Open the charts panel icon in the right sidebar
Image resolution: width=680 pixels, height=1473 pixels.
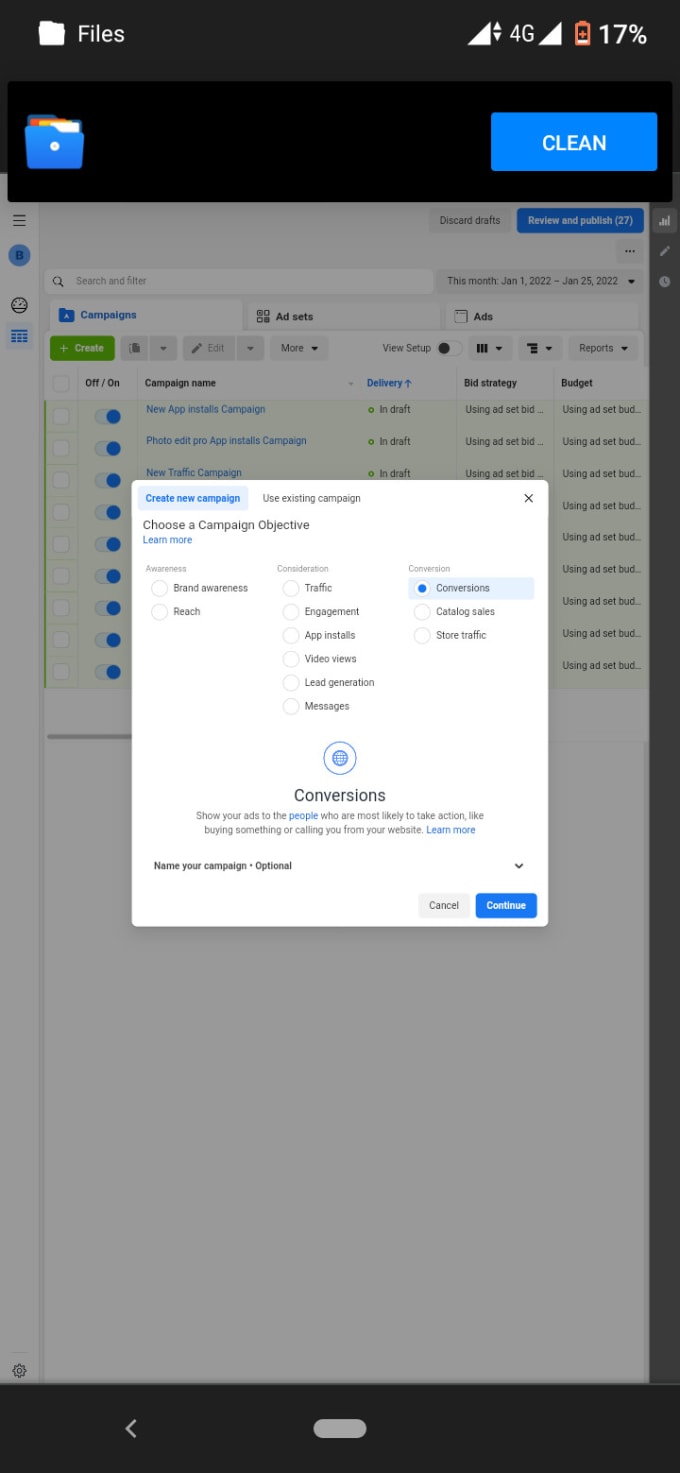pos(664,220)
